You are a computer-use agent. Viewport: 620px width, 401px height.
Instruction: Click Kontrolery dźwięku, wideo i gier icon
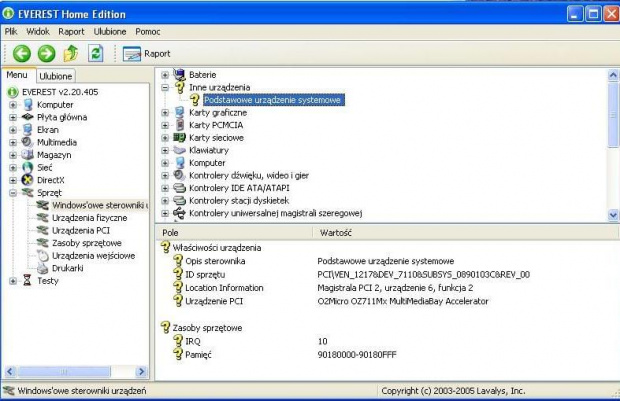[179, 175]
